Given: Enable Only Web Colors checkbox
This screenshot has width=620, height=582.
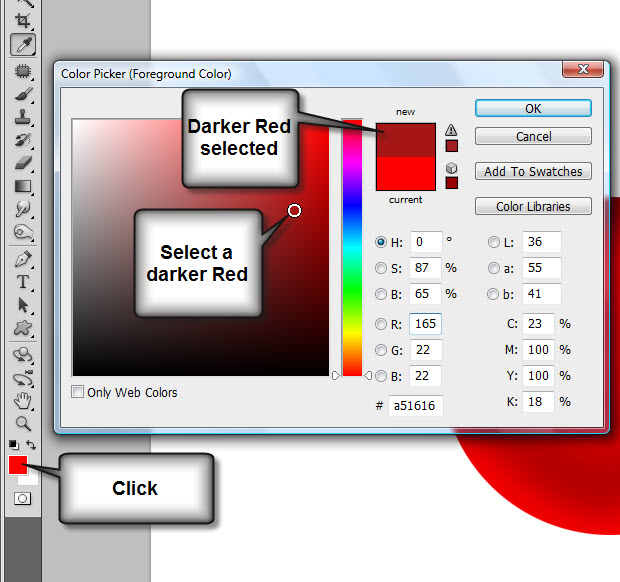Looking at the screenshot, I should coord(78,392).
